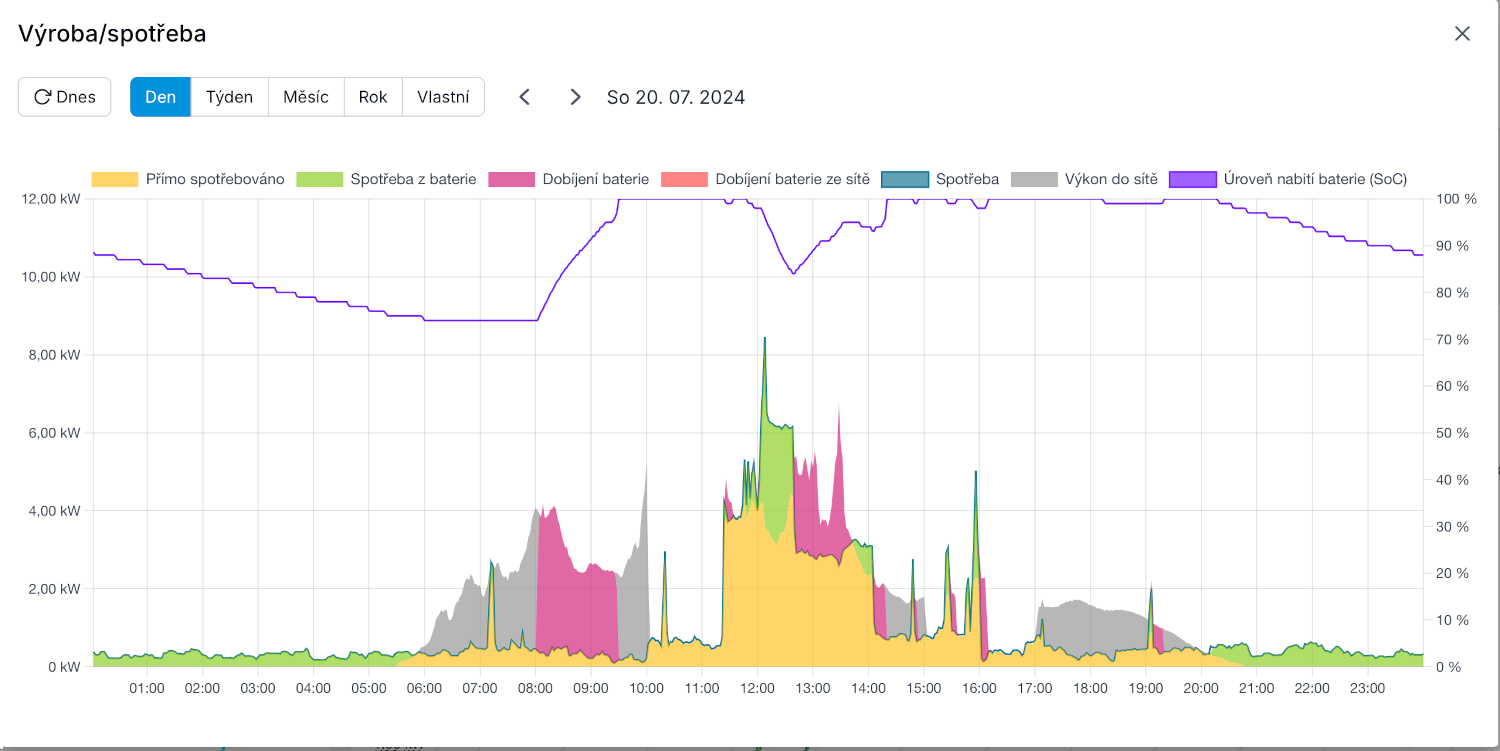Image resolution: width=1500 pixels, height=751 pixels.
Task: Open the Vlastní custom range
Action: click(443, 97)
